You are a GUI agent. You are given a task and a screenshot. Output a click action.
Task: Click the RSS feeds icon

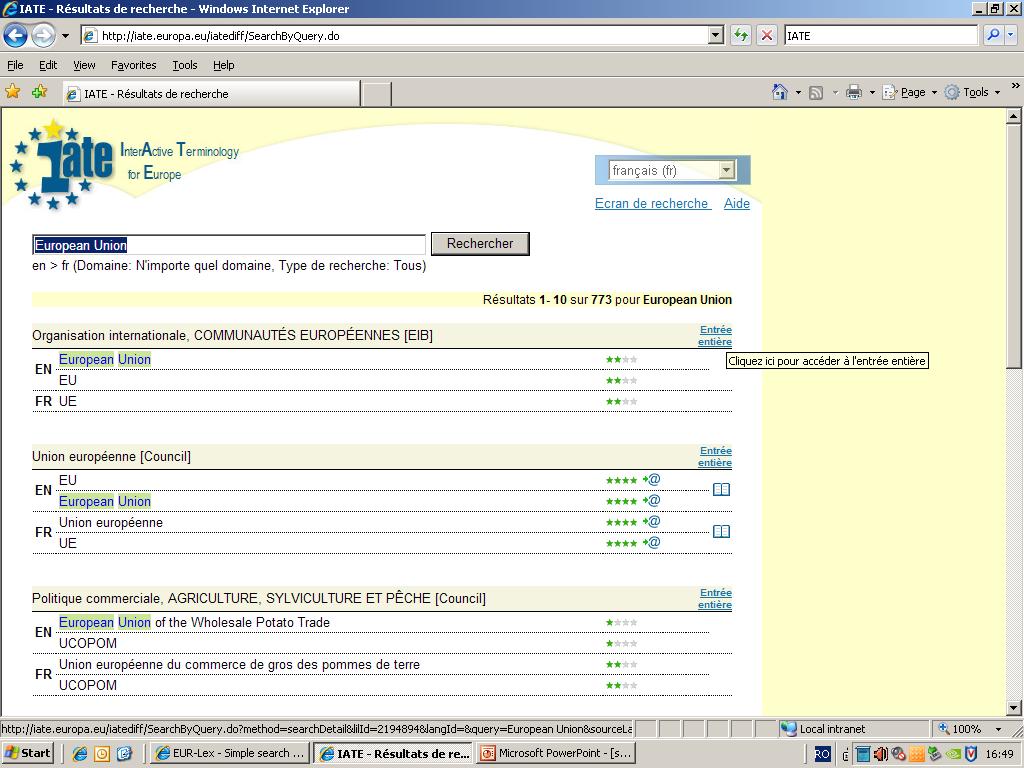coord(816,93)
